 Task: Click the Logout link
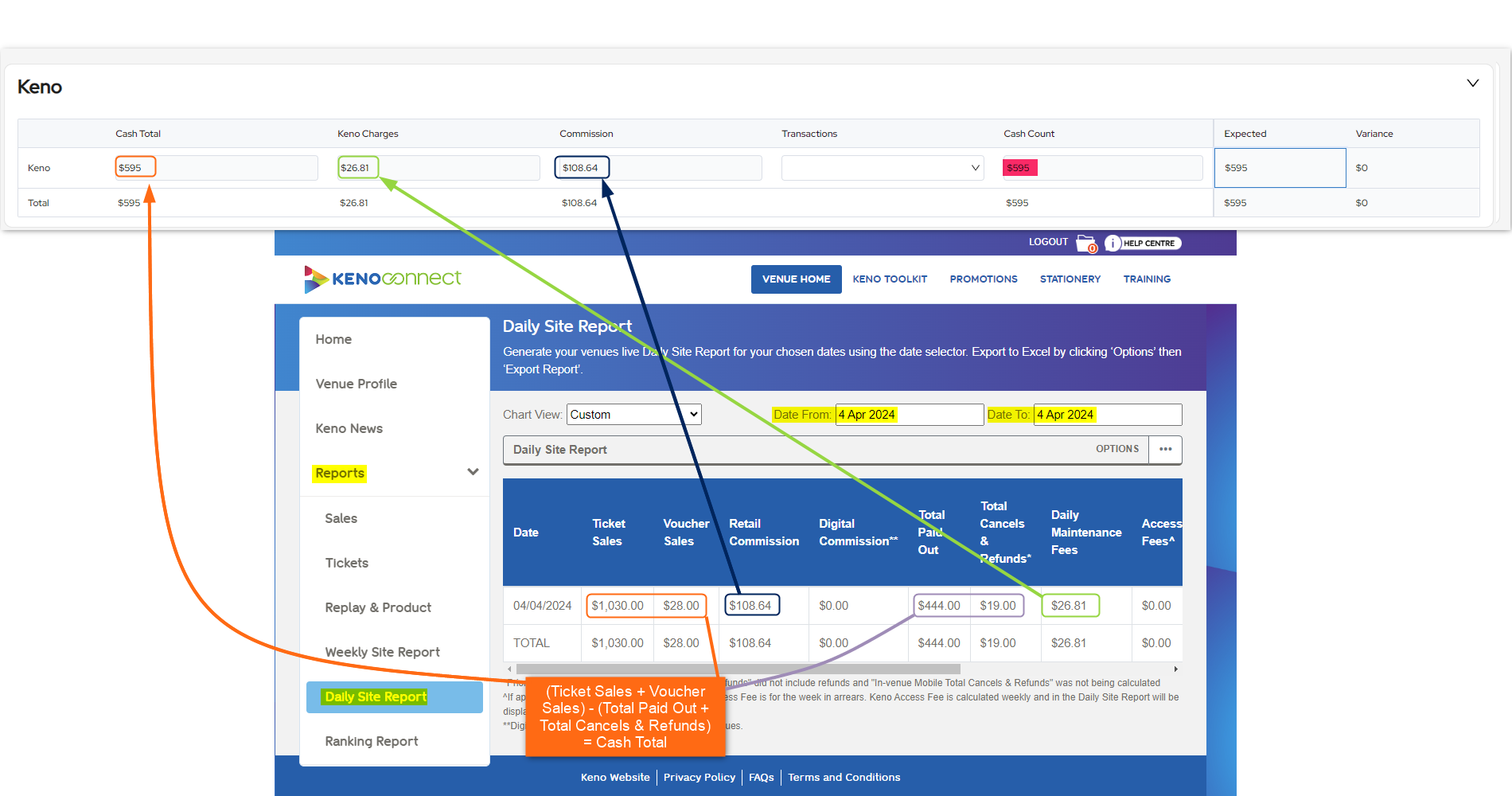click(1048, 242)
